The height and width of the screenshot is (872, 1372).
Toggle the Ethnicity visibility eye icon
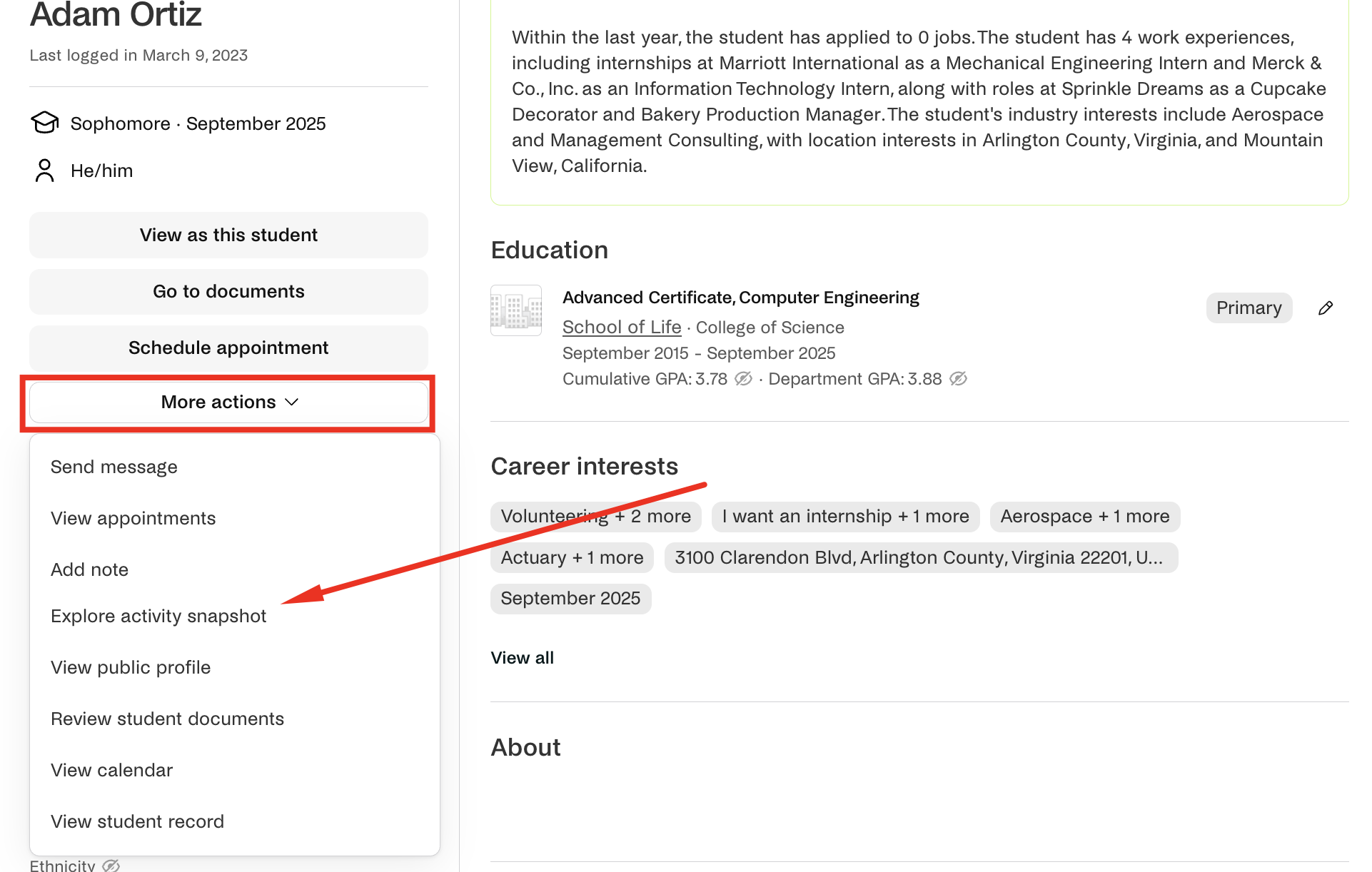111,866
